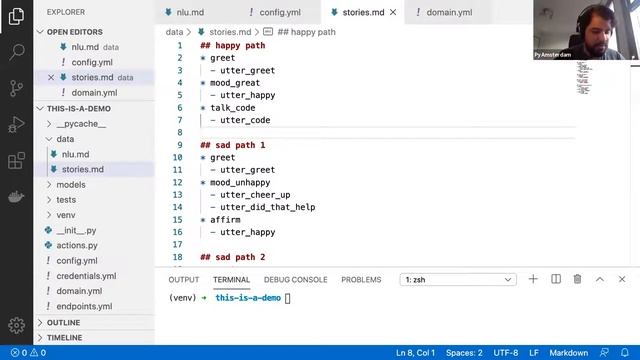The image size is (640, 360).
Task: Open actions.py in the file tree
Action: point(77,245)
